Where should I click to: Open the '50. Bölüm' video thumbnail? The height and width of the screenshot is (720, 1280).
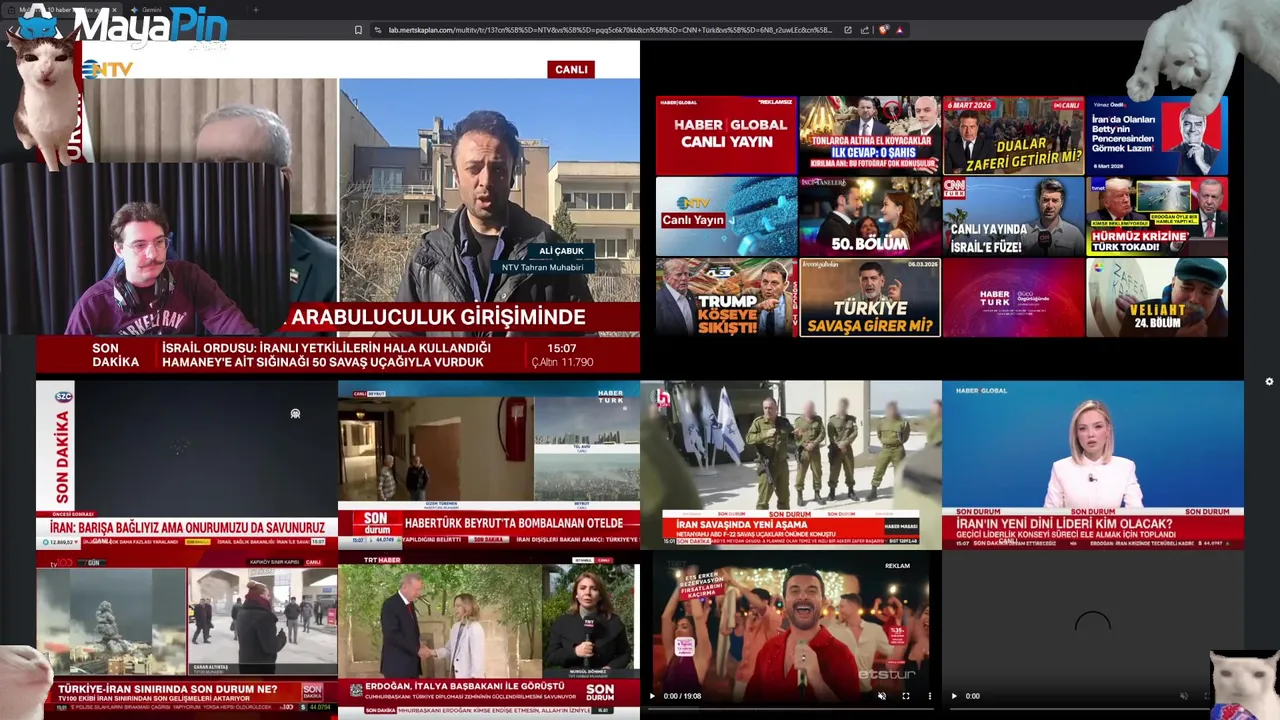(870, 216)
